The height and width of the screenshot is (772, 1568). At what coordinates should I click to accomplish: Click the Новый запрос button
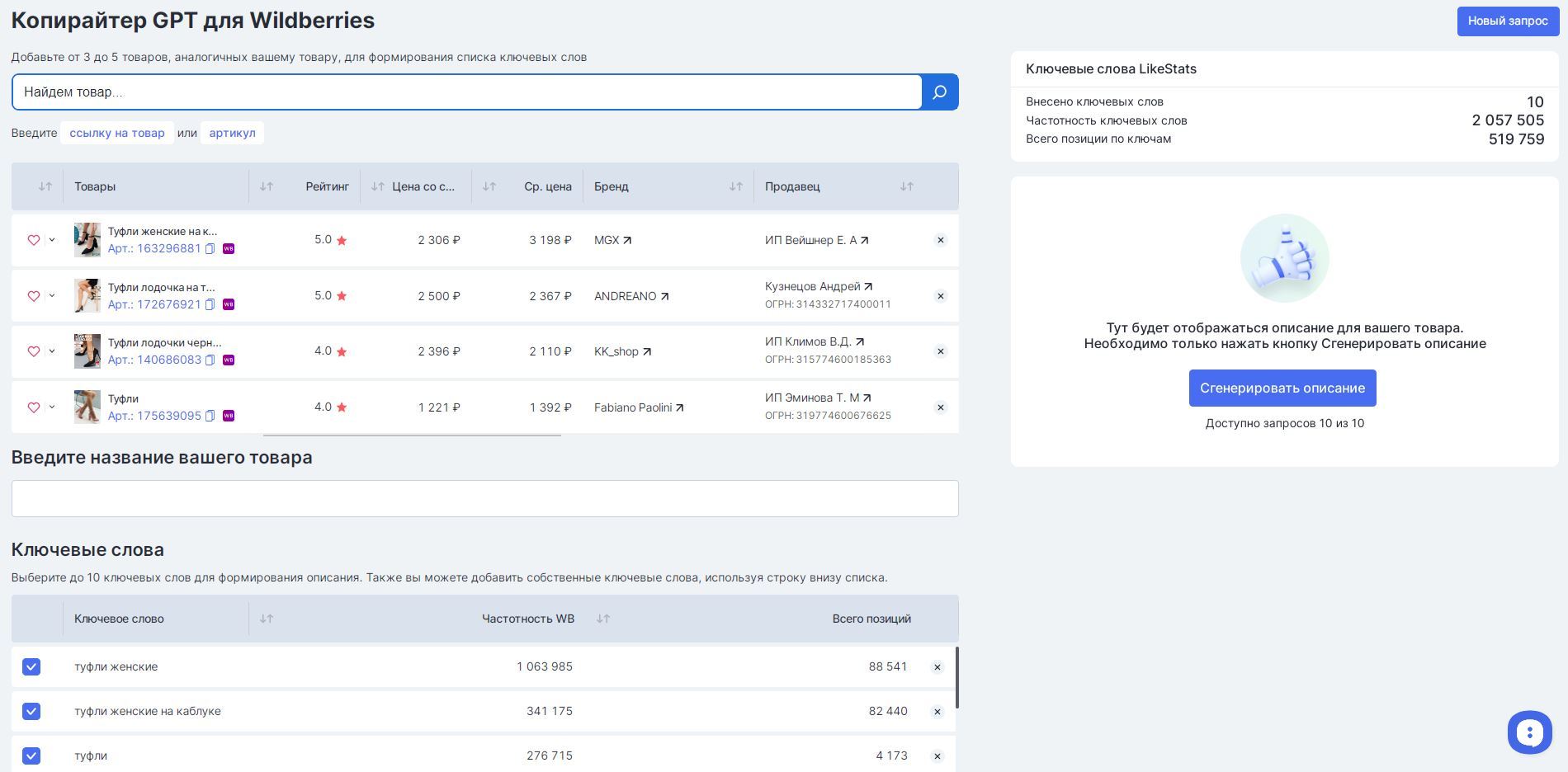[1508, 21]
